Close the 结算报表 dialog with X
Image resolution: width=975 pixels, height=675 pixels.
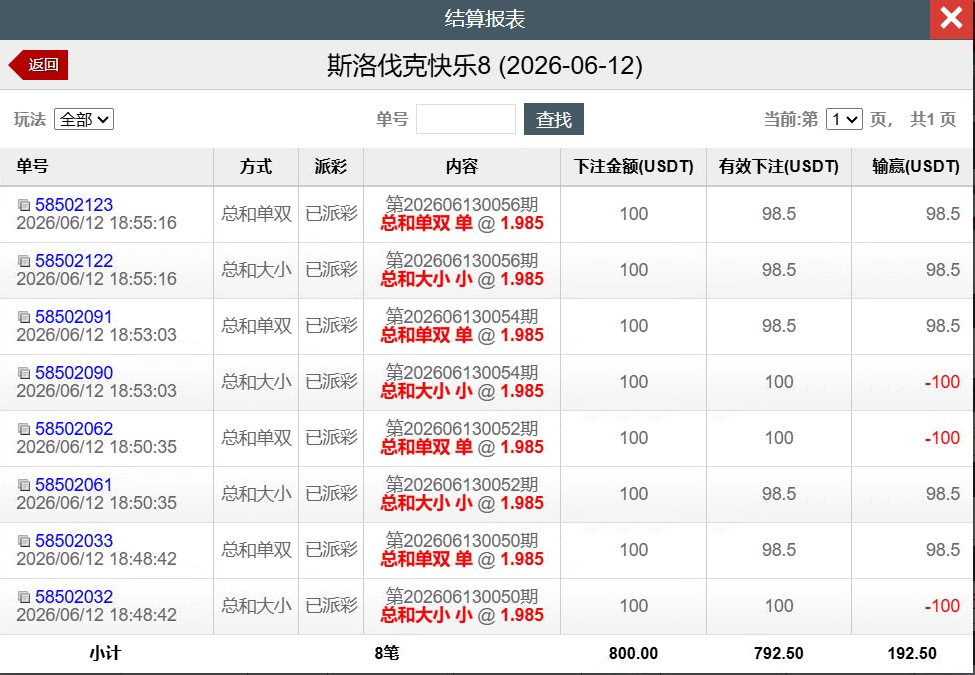pyautogui.click(x=952, y=19)
